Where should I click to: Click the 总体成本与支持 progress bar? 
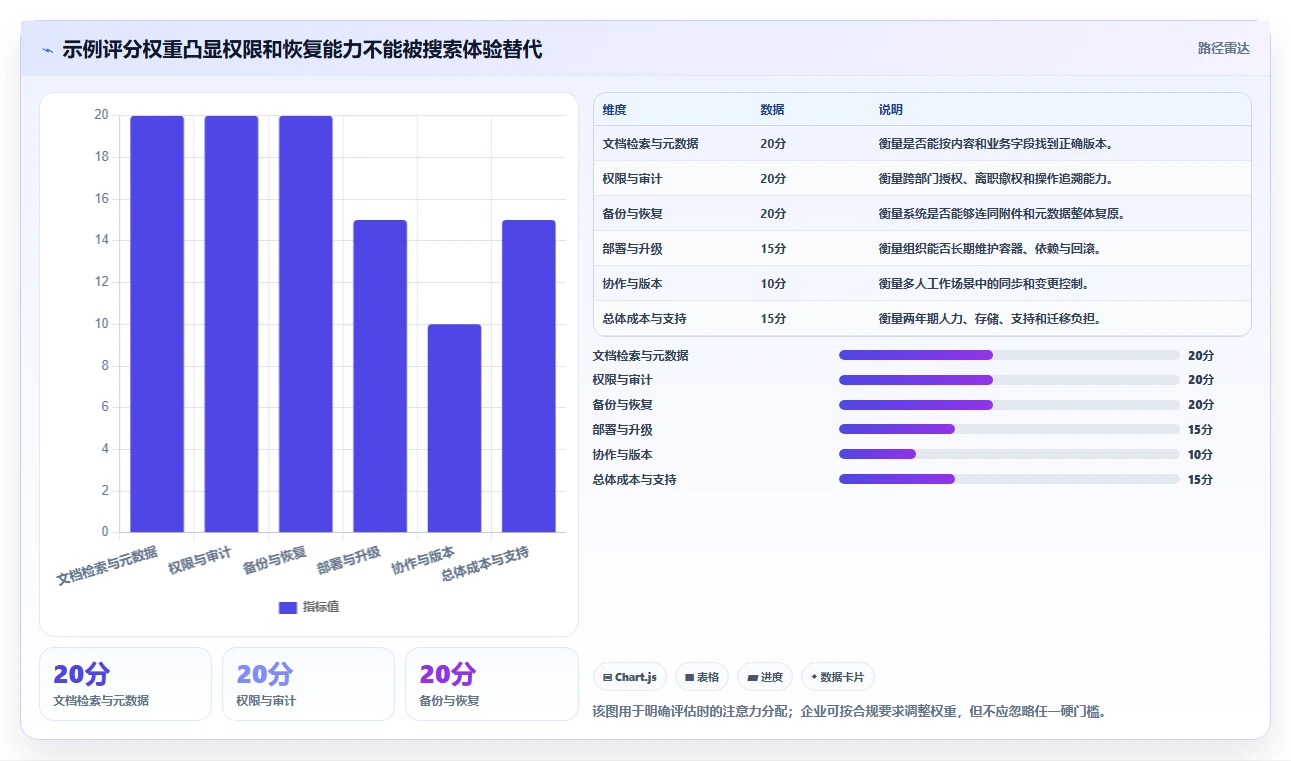coord(1010,479)
